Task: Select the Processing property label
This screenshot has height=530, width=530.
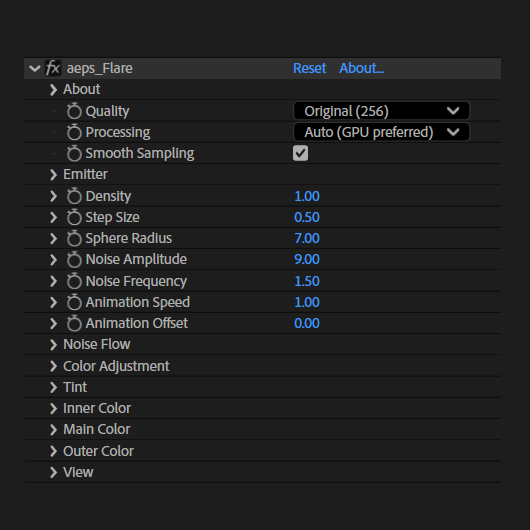Action: coord(118,132)
